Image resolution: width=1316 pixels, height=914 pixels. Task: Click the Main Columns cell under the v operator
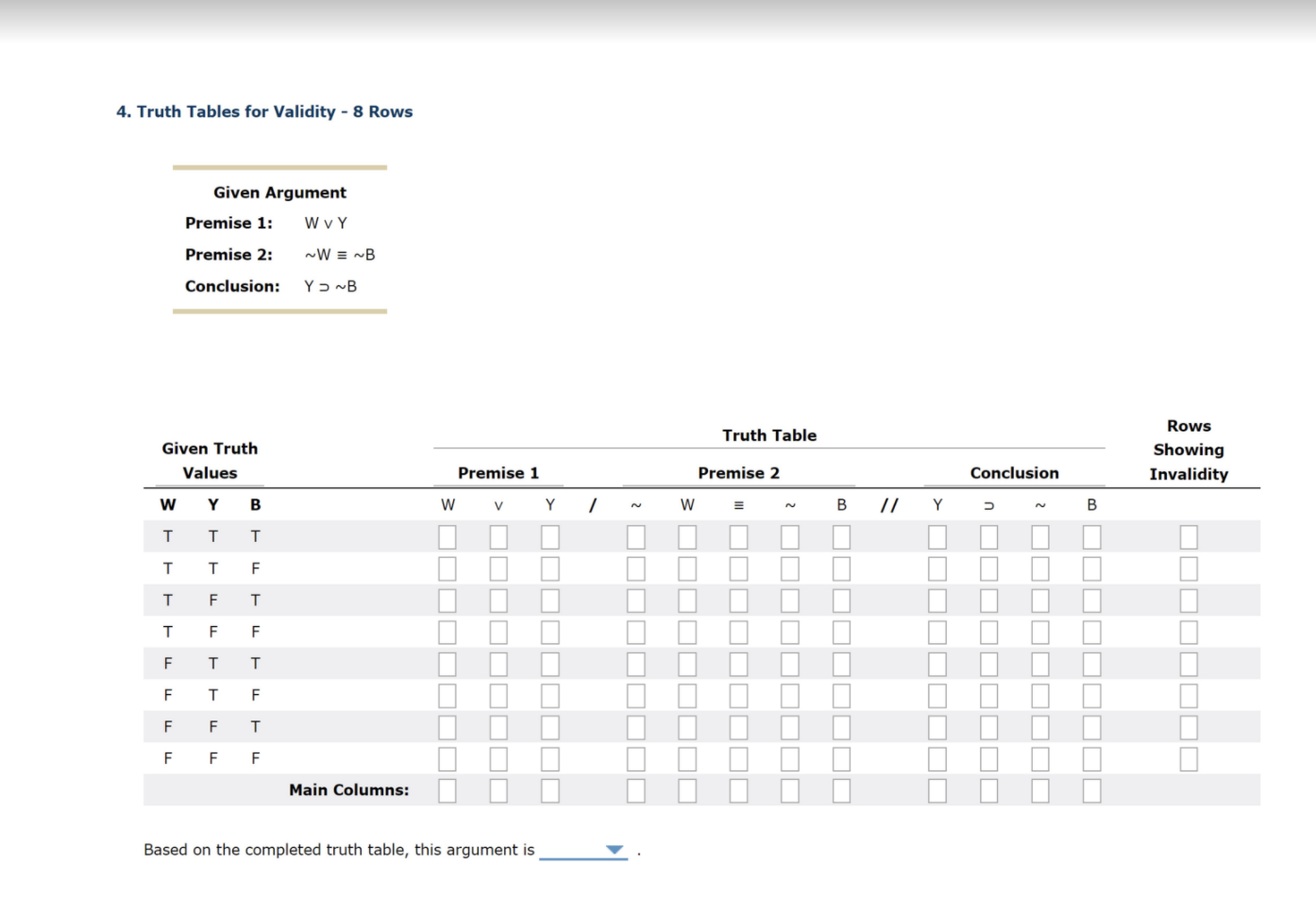[498, 790]
